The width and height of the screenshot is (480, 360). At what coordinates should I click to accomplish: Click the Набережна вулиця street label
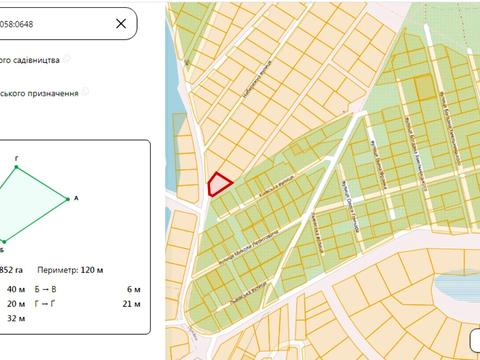point(257,79)
